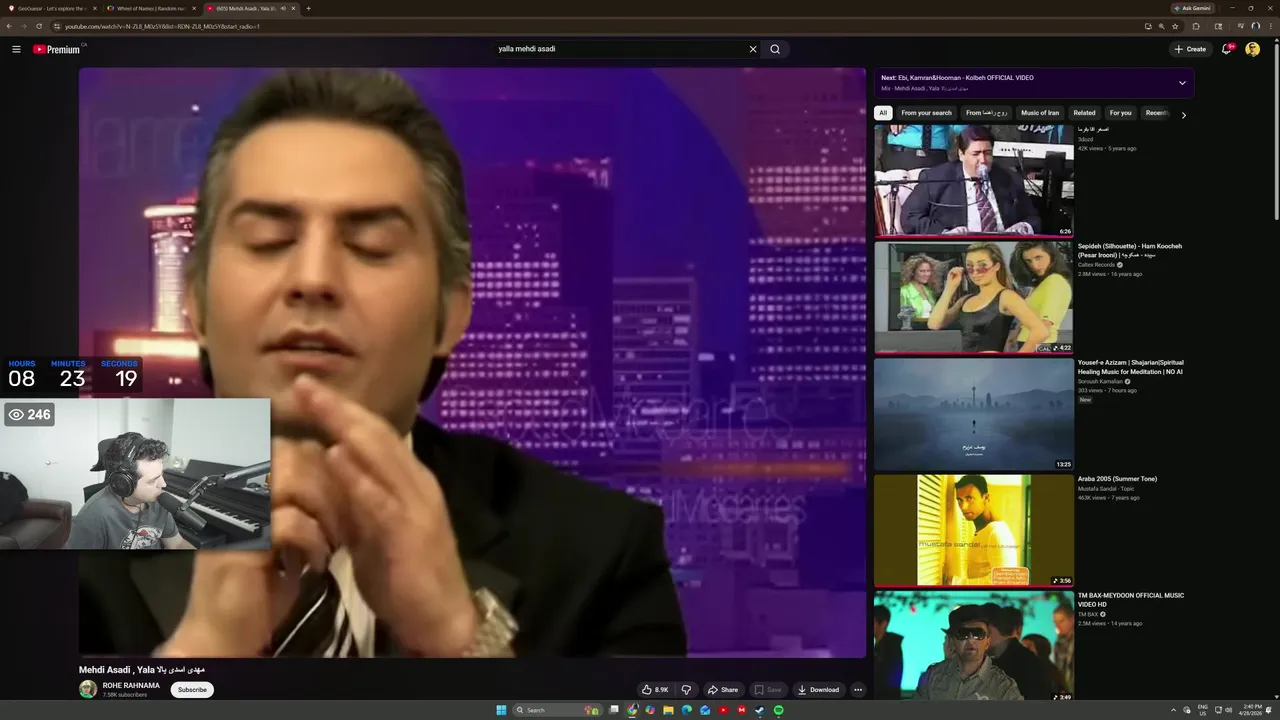Click the Share button

[723, 690]
